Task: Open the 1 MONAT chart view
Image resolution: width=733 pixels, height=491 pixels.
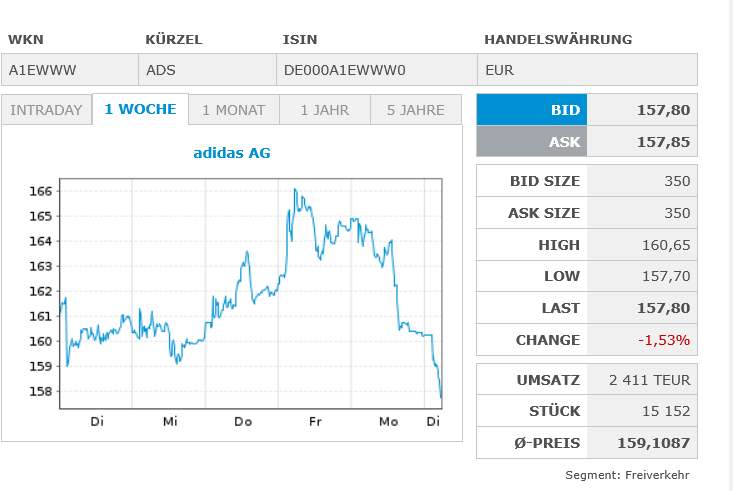Action: click(234, 110)
